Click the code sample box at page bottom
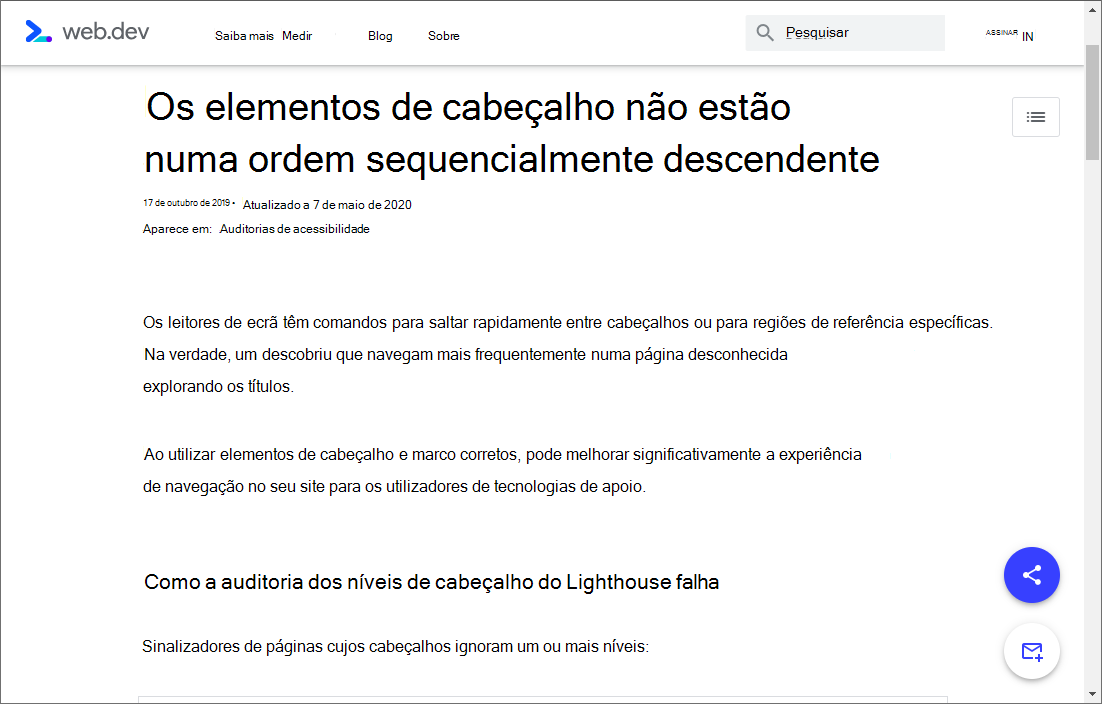The height and width of the screenshot is (704, 1102). 543,698
